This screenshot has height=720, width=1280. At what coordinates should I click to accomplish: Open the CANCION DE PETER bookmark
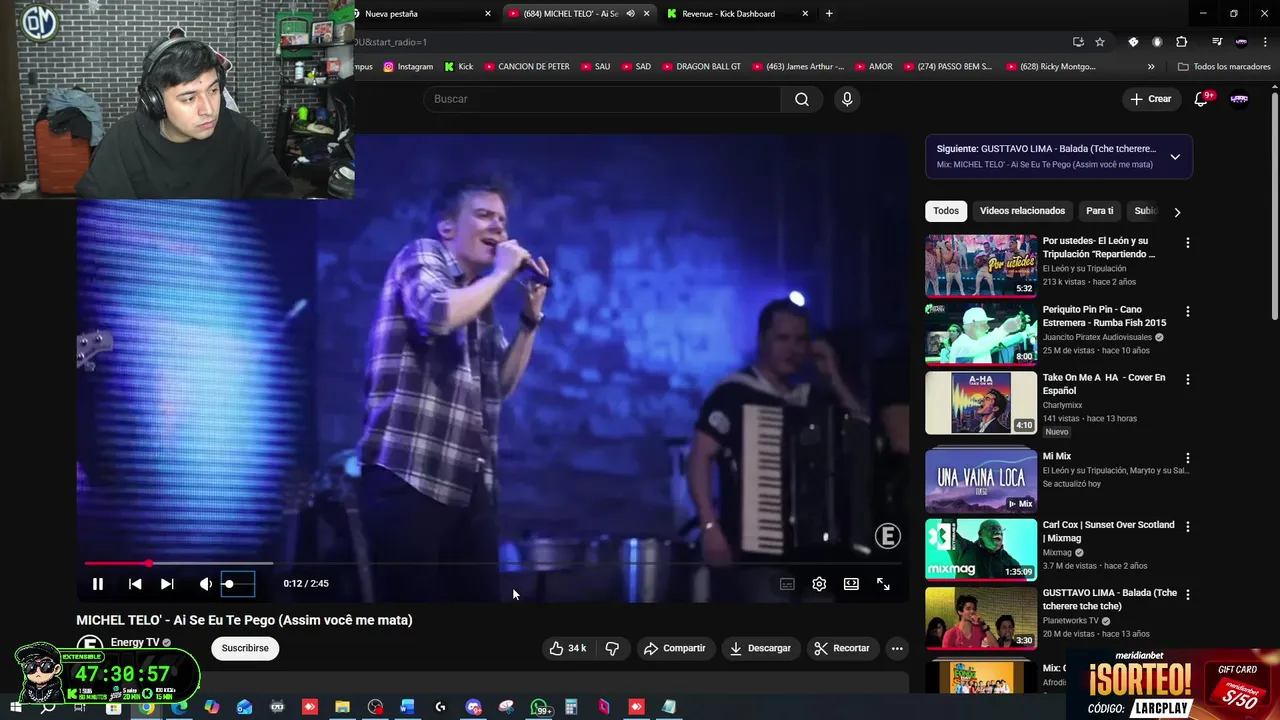click(x=526, y=67)
